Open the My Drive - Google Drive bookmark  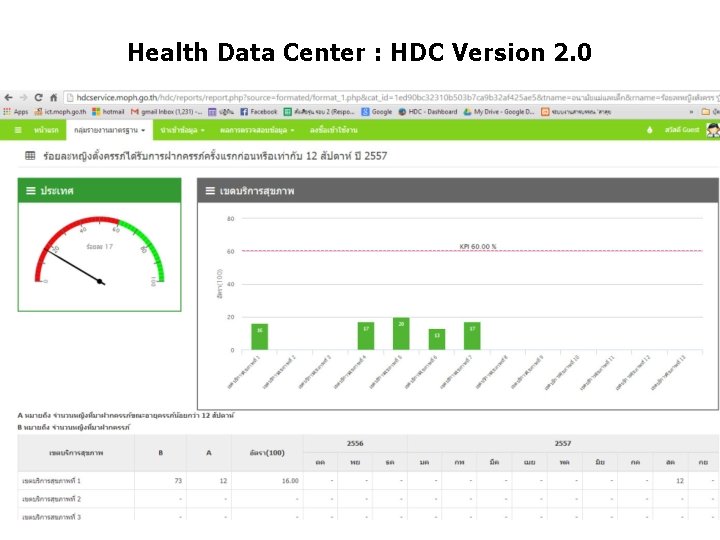[499, 112]
